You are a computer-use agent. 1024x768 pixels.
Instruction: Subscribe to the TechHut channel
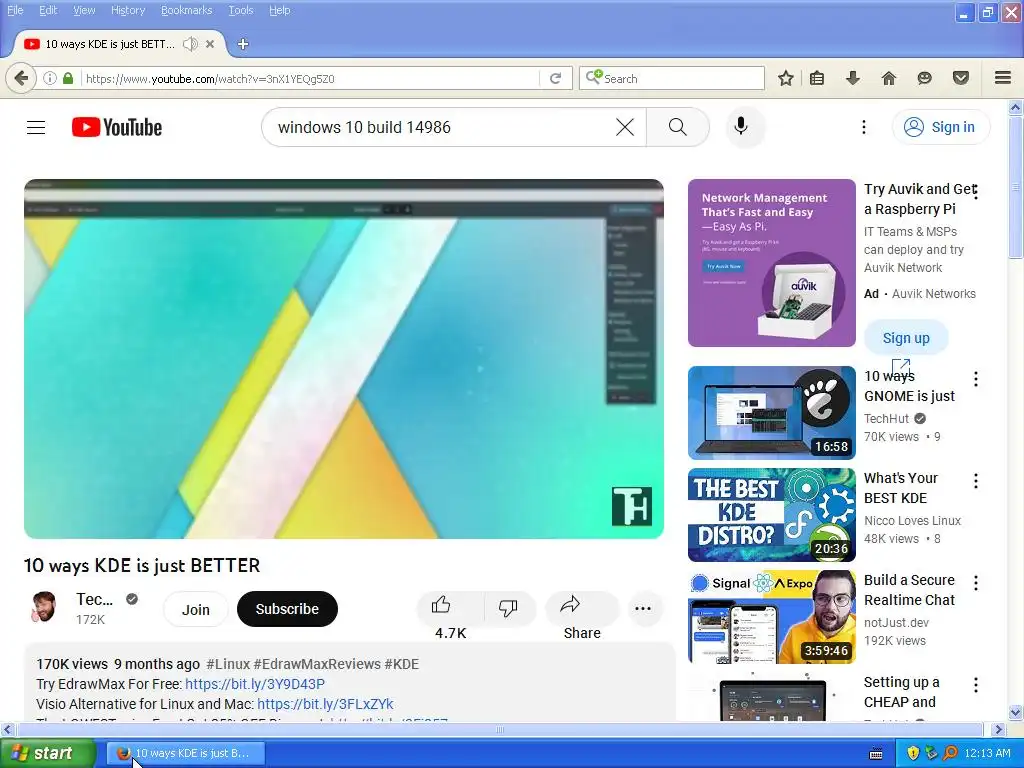287,609
